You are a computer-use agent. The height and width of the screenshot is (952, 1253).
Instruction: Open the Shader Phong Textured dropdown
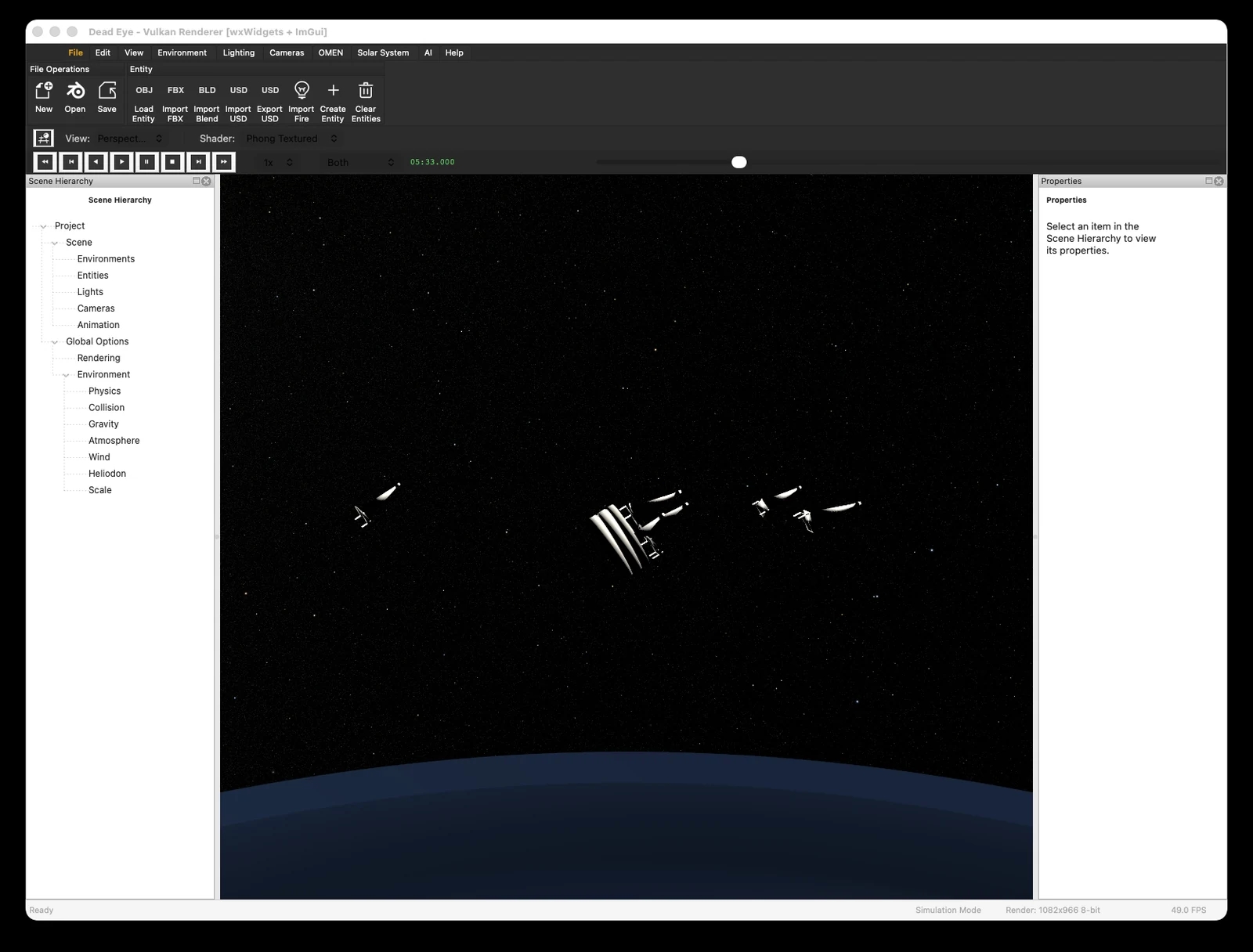291,139
